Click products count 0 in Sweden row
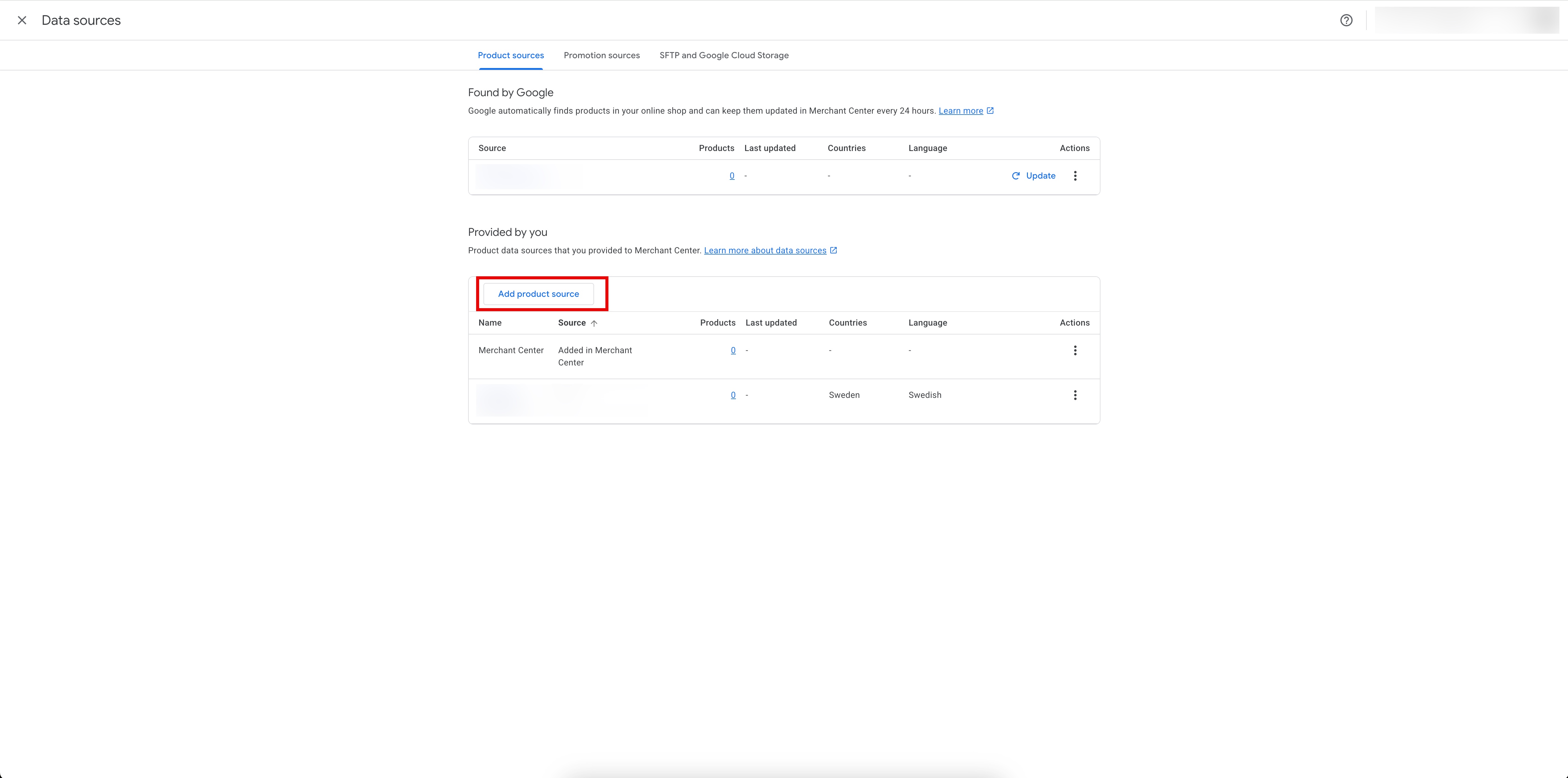This screenshot has width=1568, height=778. coord(733,395)
